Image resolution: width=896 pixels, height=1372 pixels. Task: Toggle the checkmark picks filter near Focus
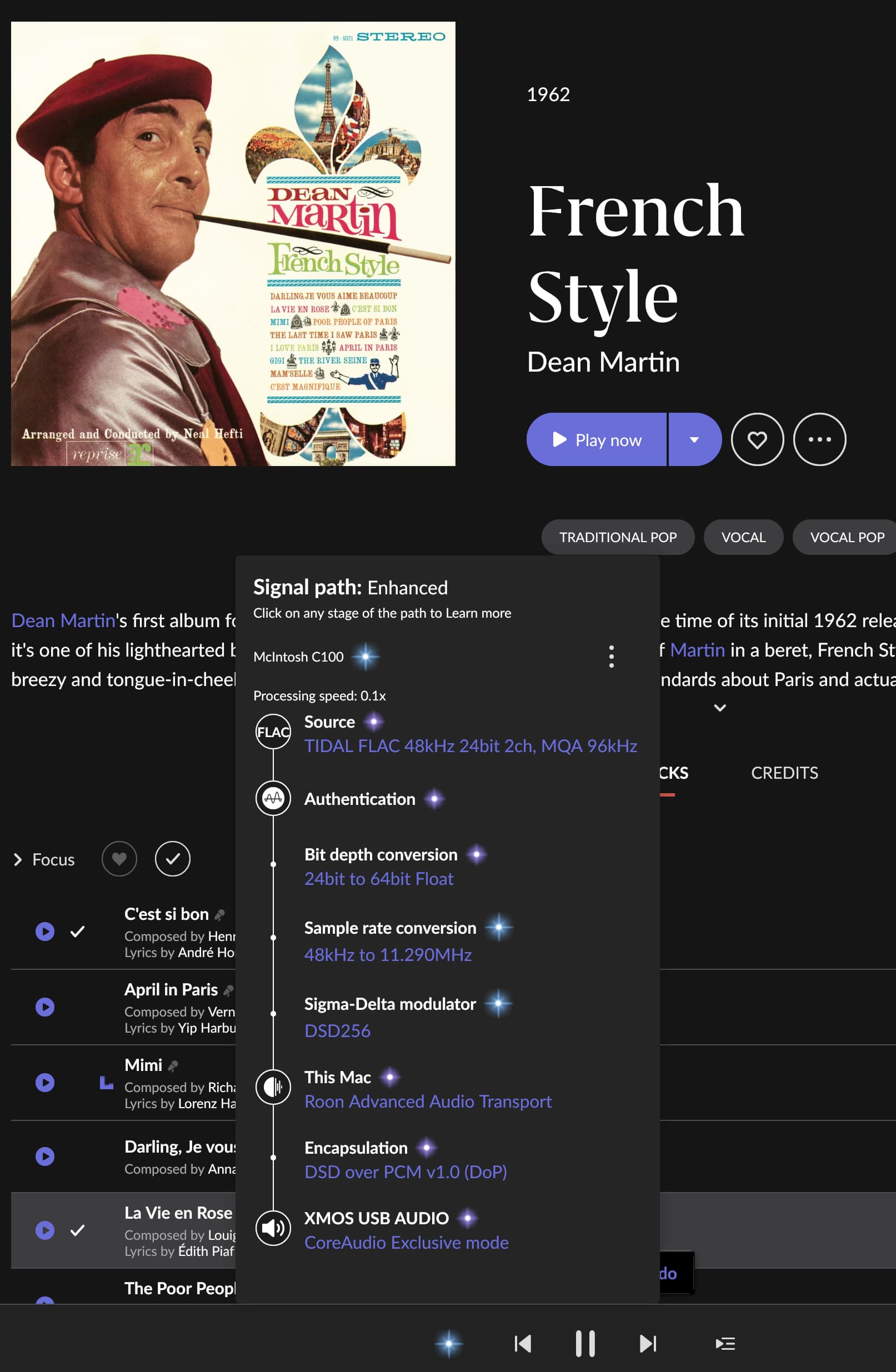pos(172,859)
